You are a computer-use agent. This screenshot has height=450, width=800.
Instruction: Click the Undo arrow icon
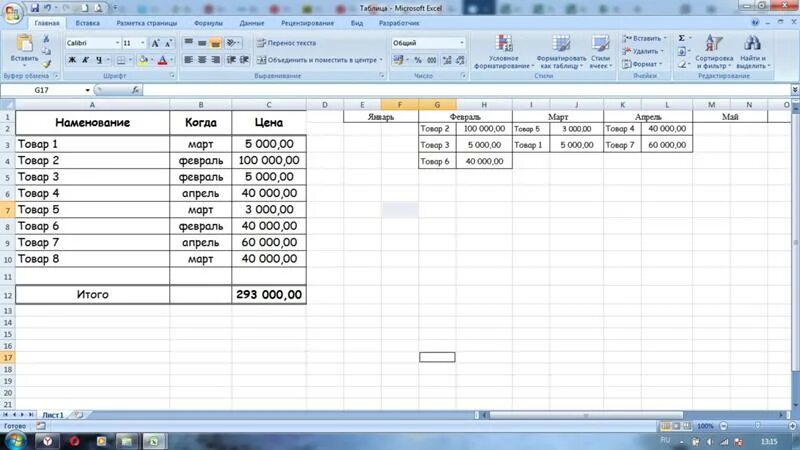pos(47,8)
